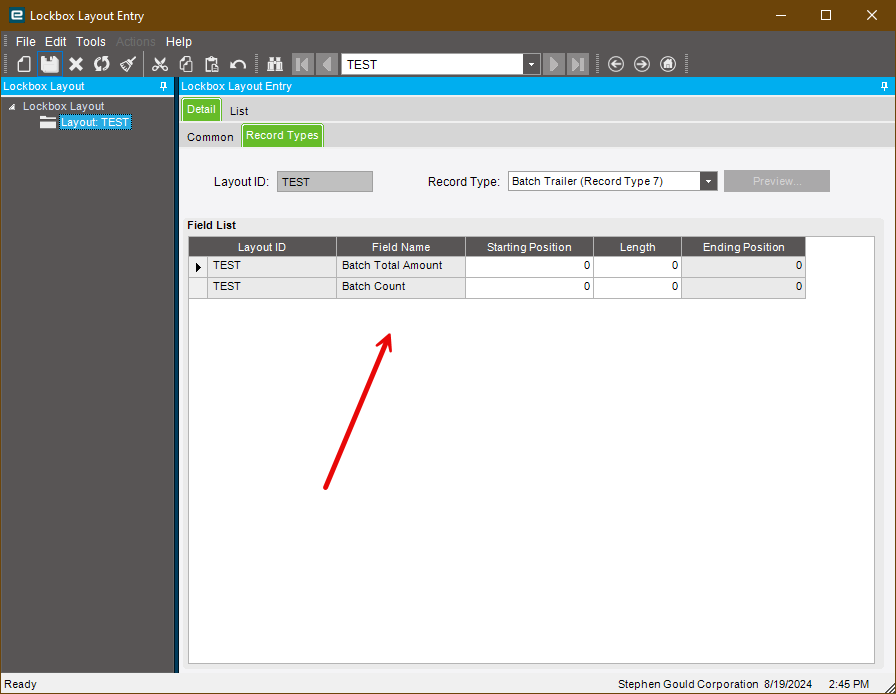Image resolution: width=896 pixels, height=694 pixels.
Task: Click the Forward circular arrow icon
Action: click(x=642, y=64)
